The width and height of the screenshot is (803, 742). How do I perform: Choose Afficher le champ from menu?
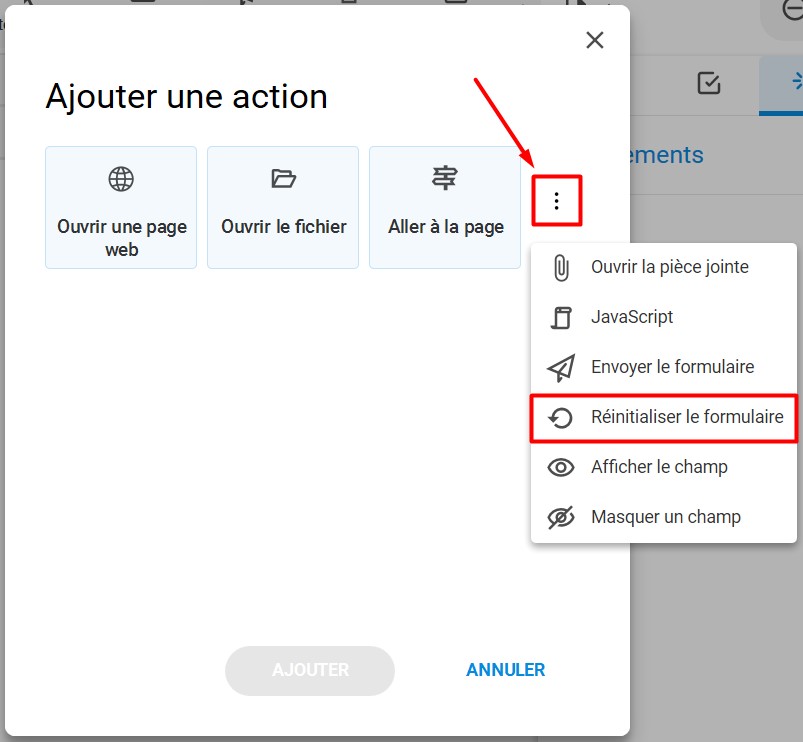pos(664,467)
